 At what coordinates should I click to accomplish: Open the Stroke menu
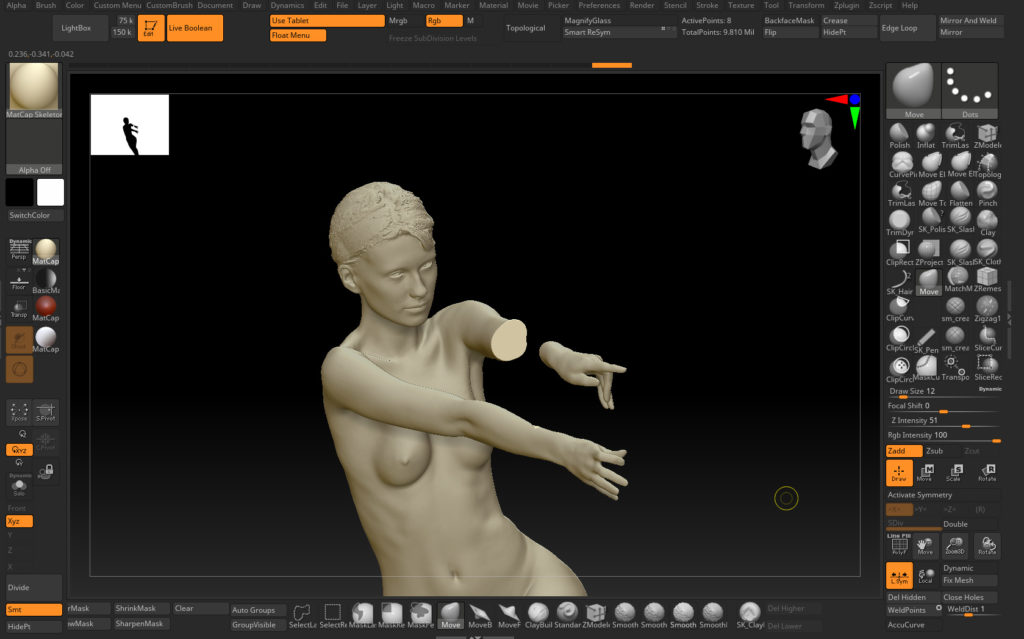(706, 5)
